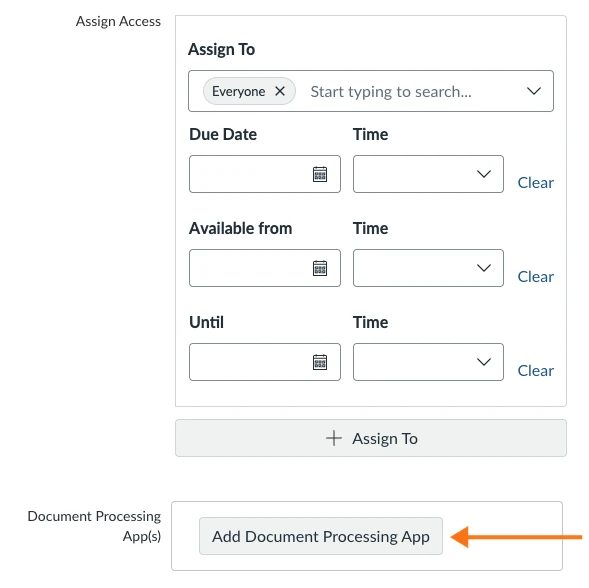Click the Due Date input field
589x588 pixels.
[265, 174]
